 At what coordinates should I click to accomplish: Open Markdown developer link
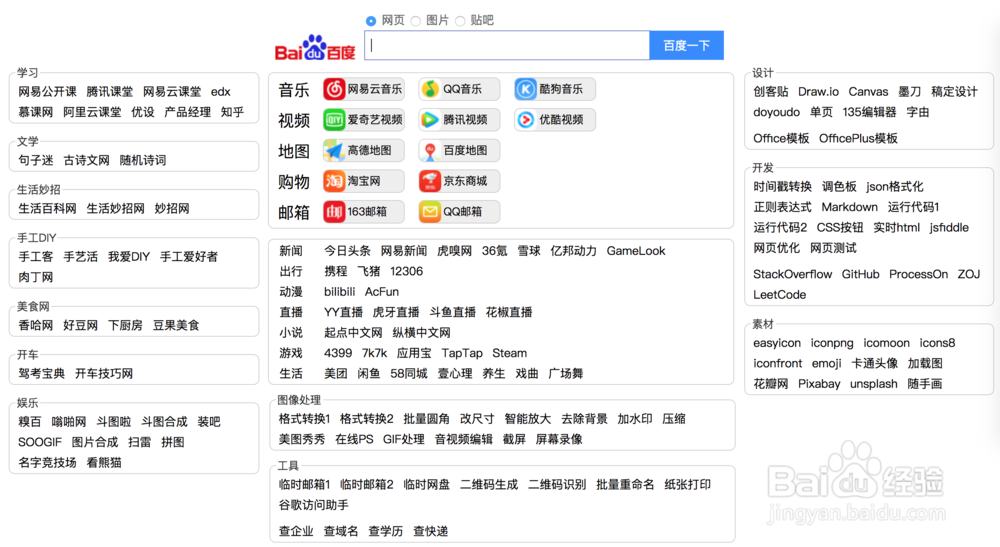pos(849,207)
